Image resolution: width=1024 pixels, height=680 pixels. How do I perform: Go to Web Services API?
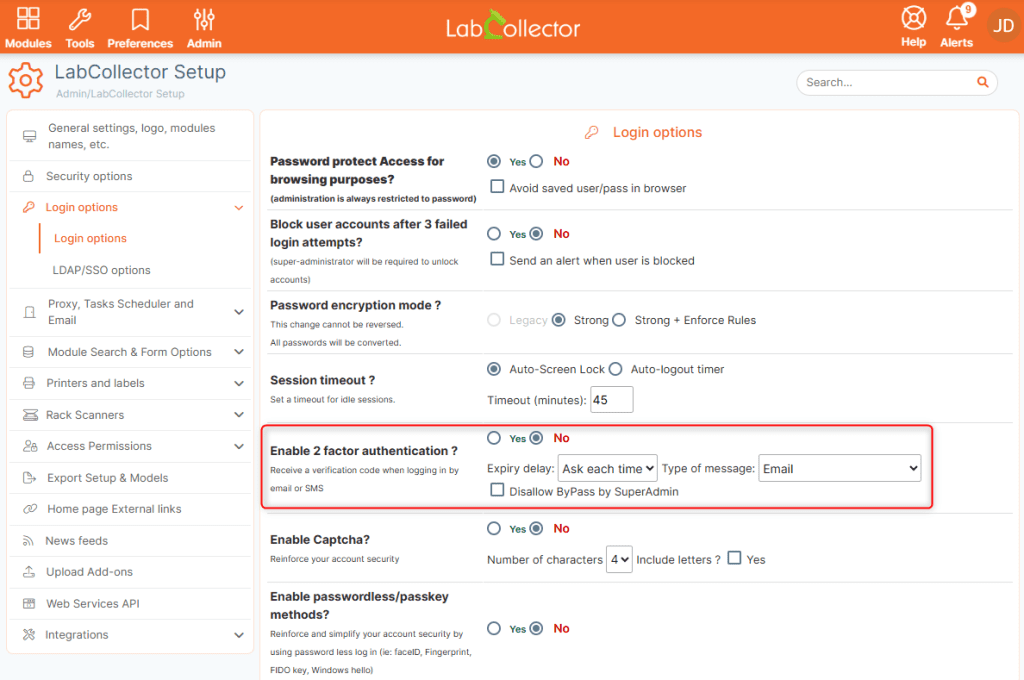[x=130, y=604]
